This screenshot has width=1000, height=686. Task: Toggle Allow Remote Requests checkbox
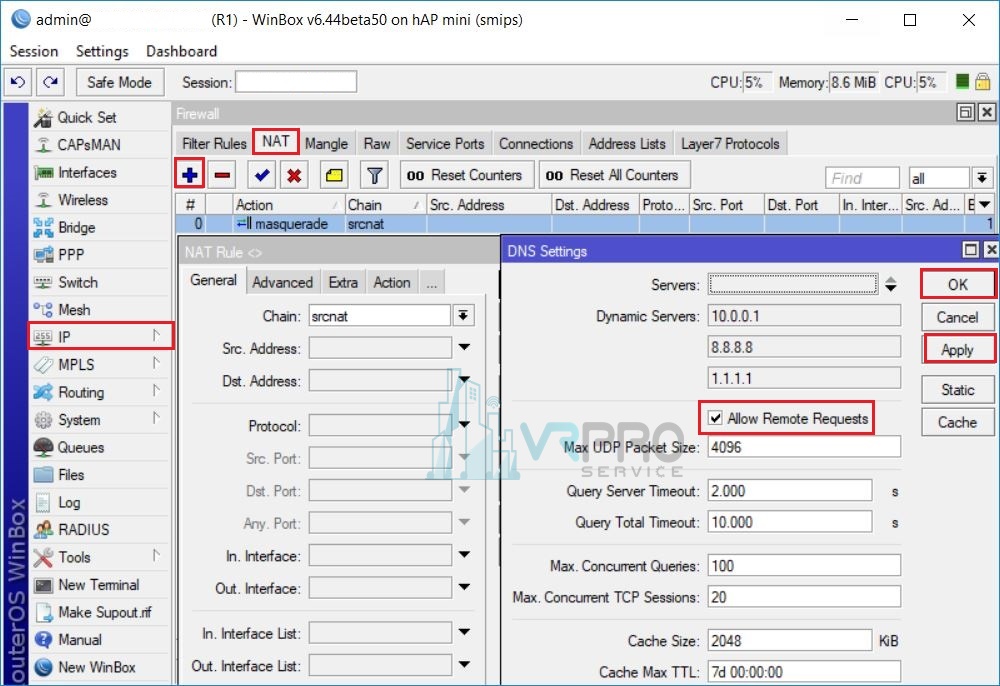pos(716,418)
